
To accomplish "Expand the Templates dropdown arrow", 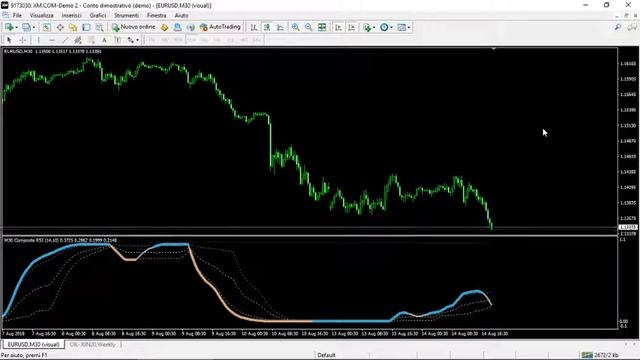I will pos(409,27).
